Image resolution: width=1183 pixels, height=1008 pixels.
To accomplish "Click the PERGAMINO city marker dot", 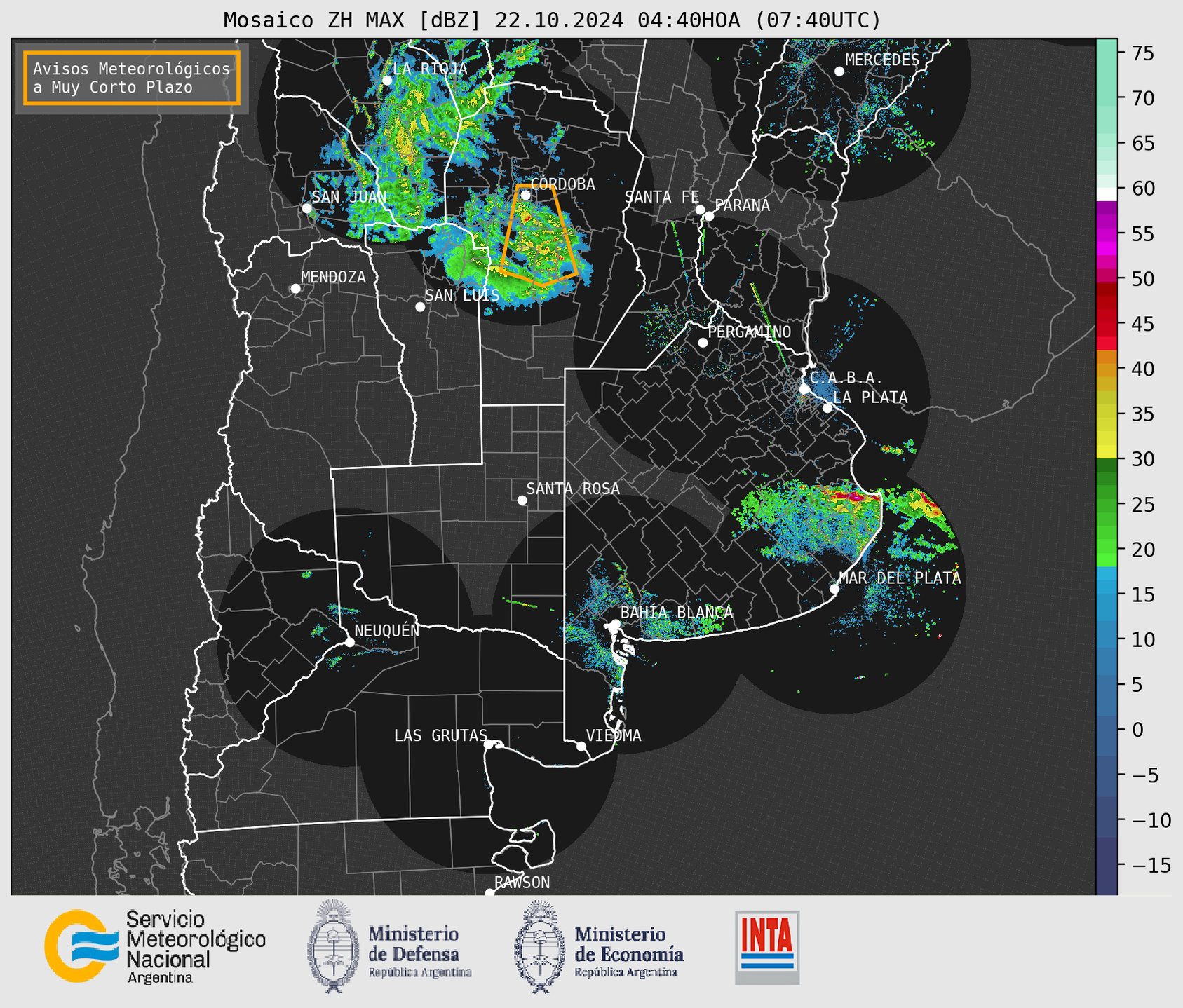I will [703, 343].
